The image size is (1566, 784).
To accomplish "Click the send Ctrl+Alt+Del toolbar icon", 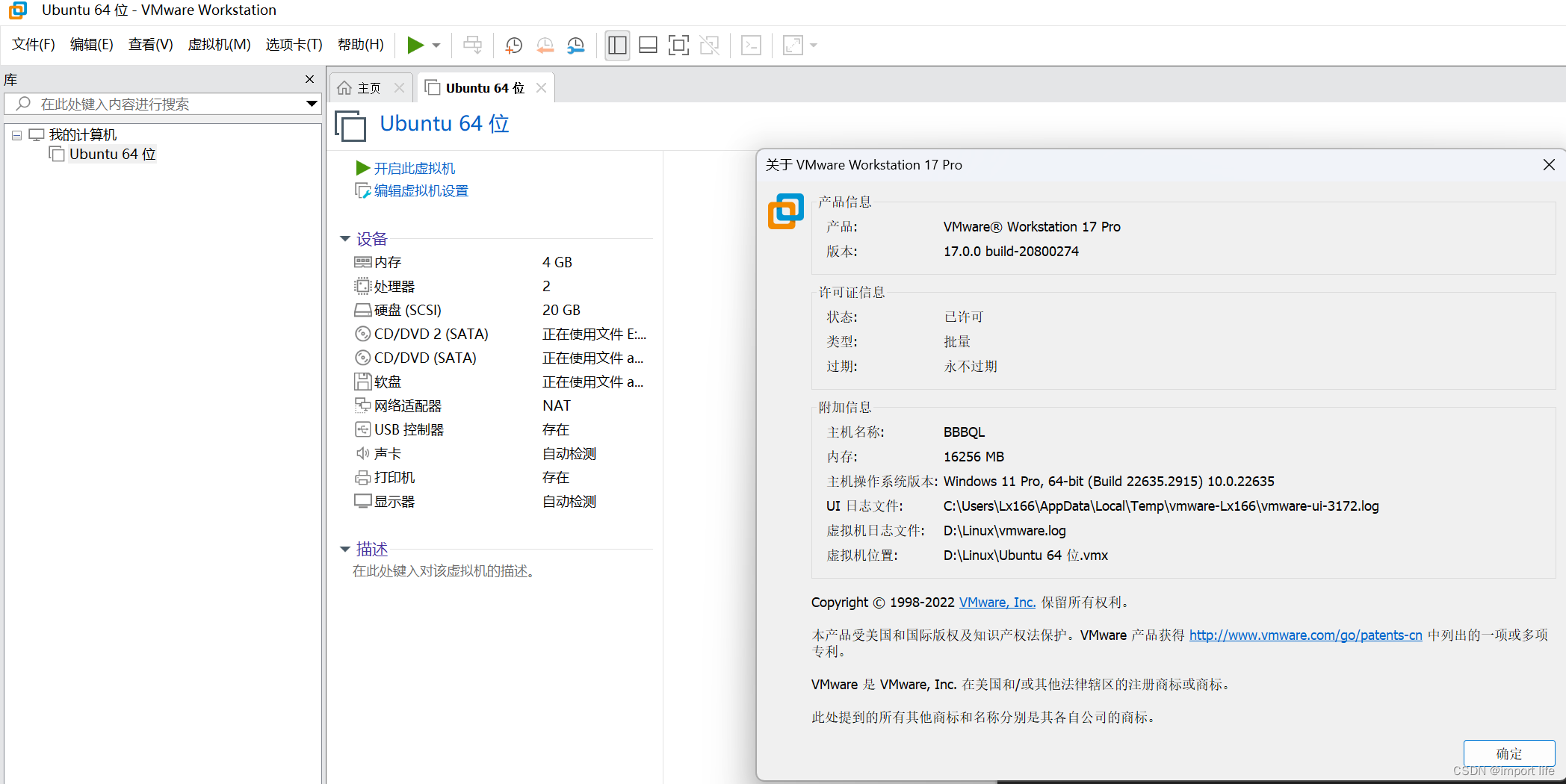I will pyautogui.click(x=473, y=46).
